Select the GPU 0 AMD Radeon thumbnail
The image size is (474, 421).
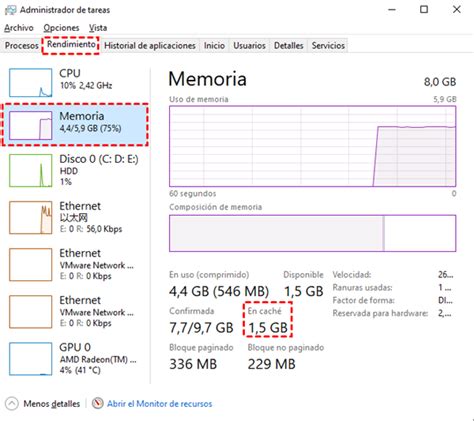click(x=31, y=359)
